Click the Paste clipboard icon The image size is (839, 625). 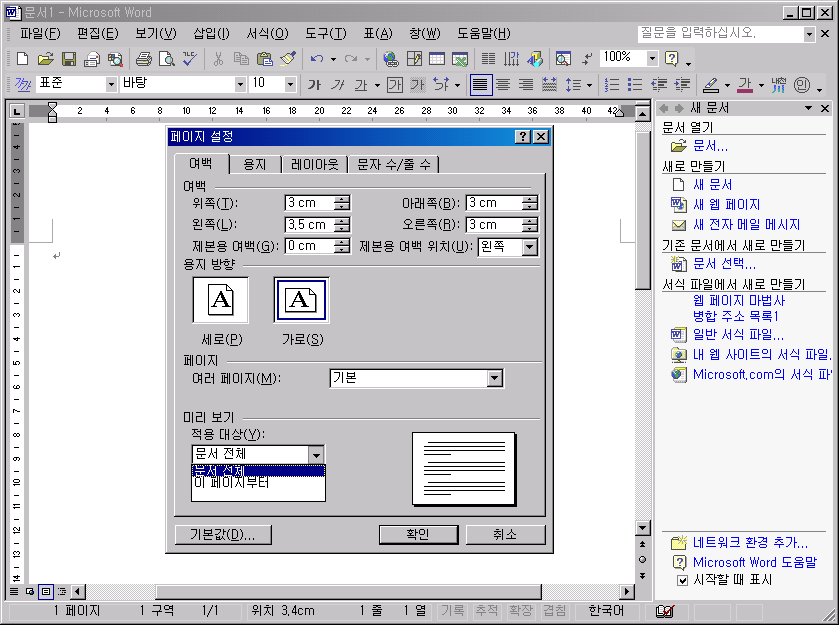pyautogui.click(x=264, y=59)
